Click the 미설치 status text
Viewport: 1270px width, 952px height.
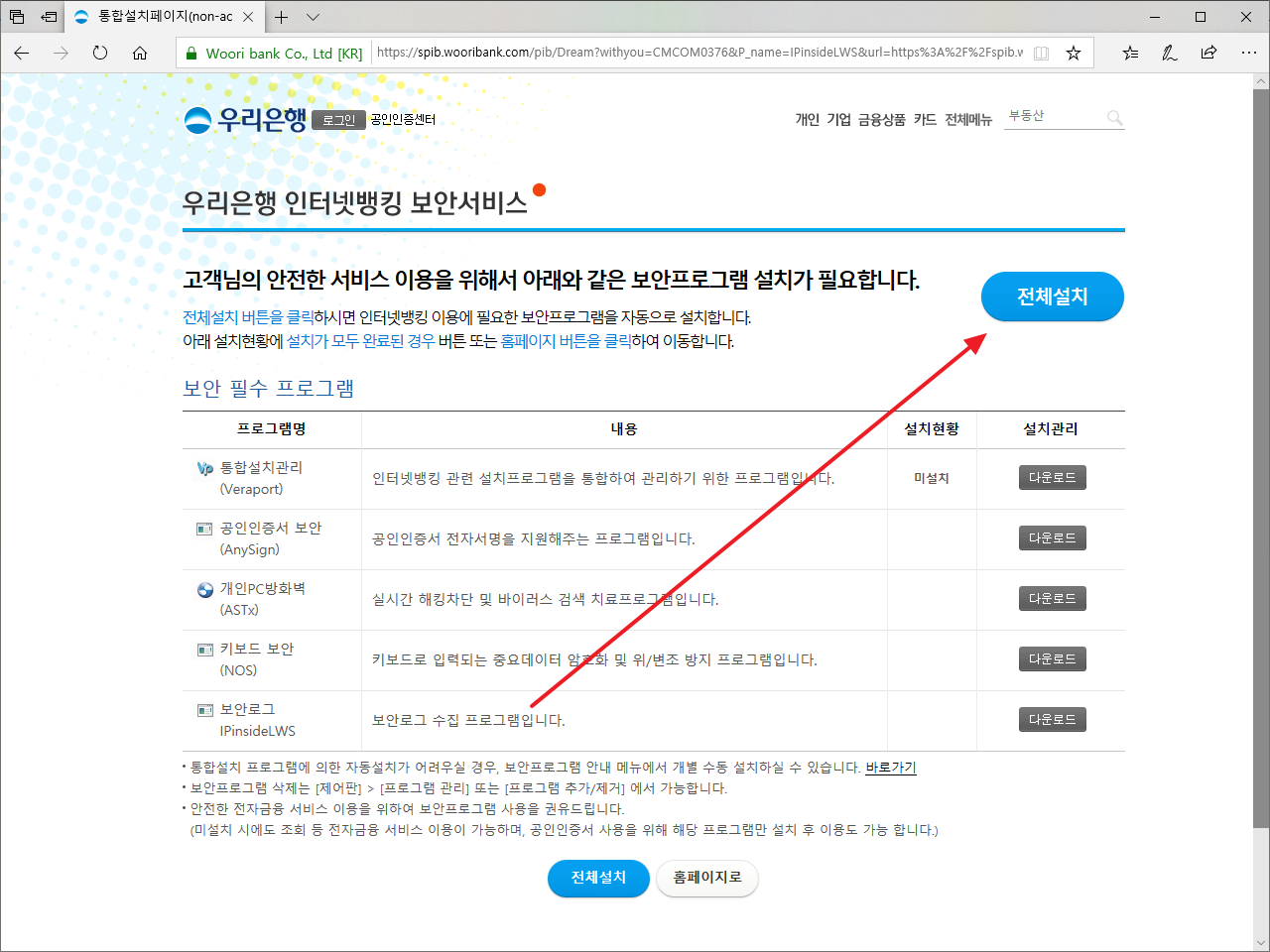click(x=932, y=478)
